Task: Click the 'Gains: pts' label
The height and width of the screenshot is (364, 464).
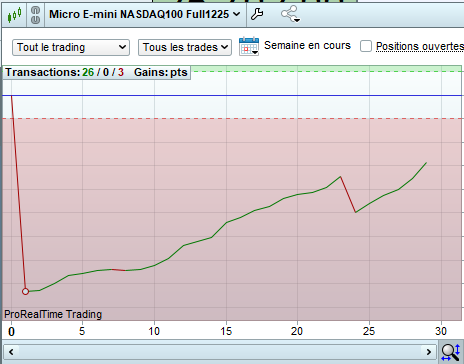Action: pos(161,72)
